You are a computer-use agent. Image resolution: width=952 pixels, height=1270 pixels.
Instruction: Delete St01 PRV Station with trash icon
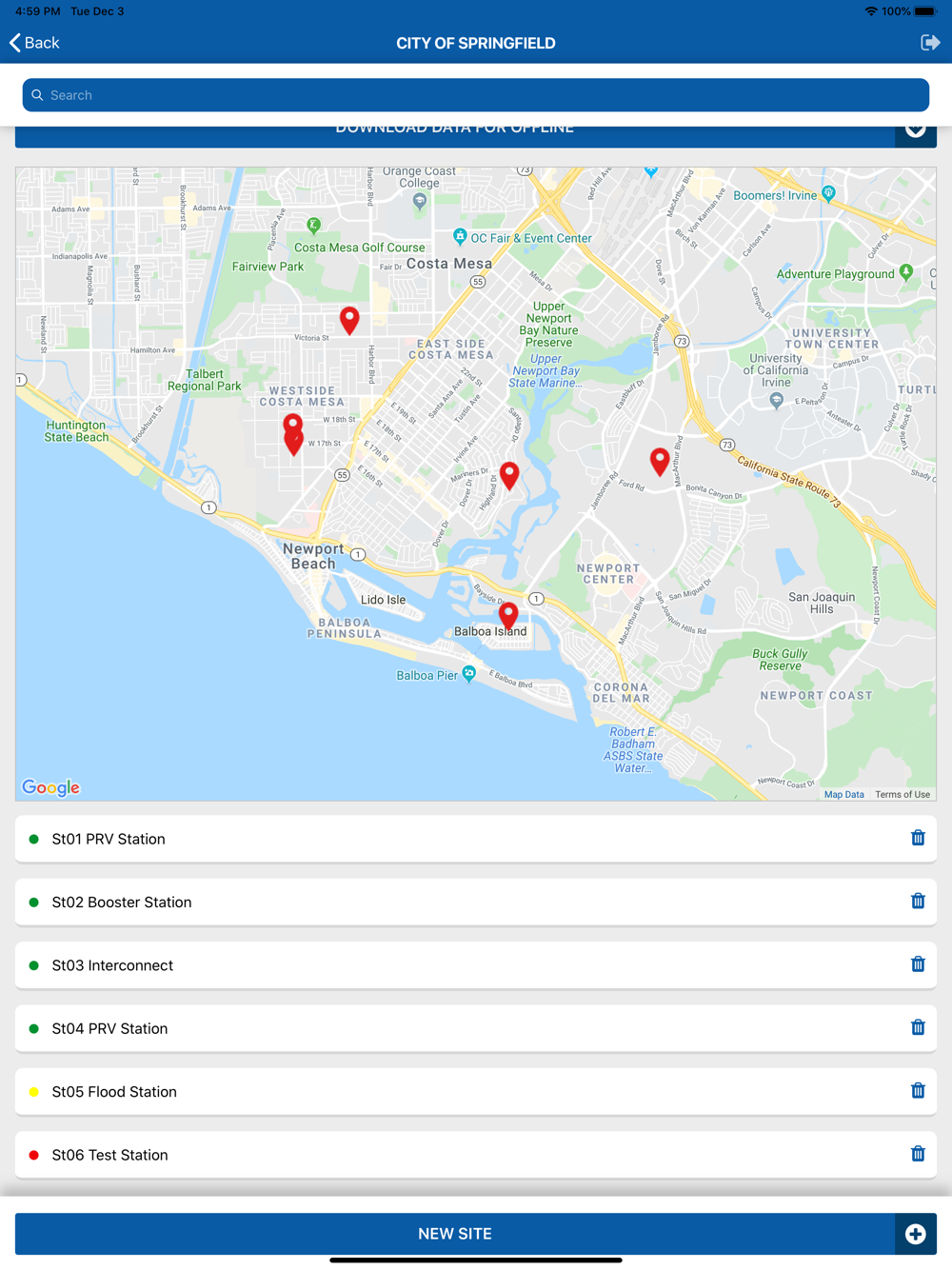[x=918, y=838]
